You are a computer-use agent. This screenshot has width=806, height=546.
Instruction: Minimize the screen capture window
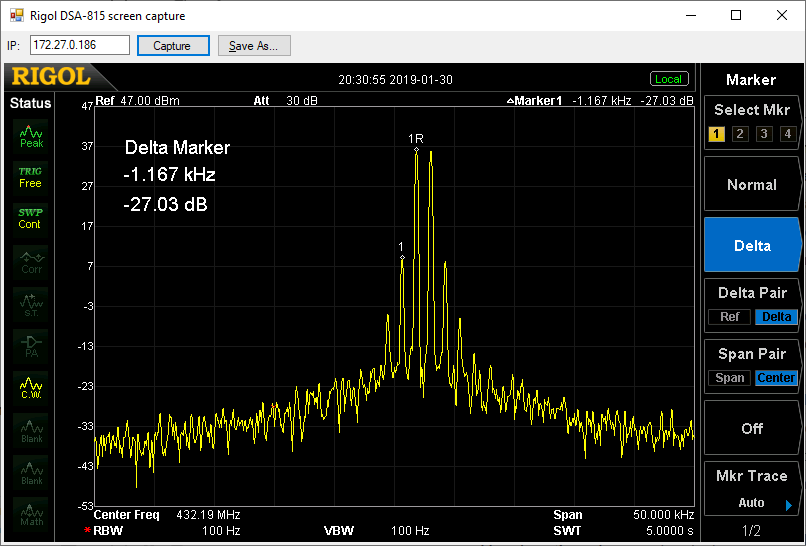click(x=691, y=15)
